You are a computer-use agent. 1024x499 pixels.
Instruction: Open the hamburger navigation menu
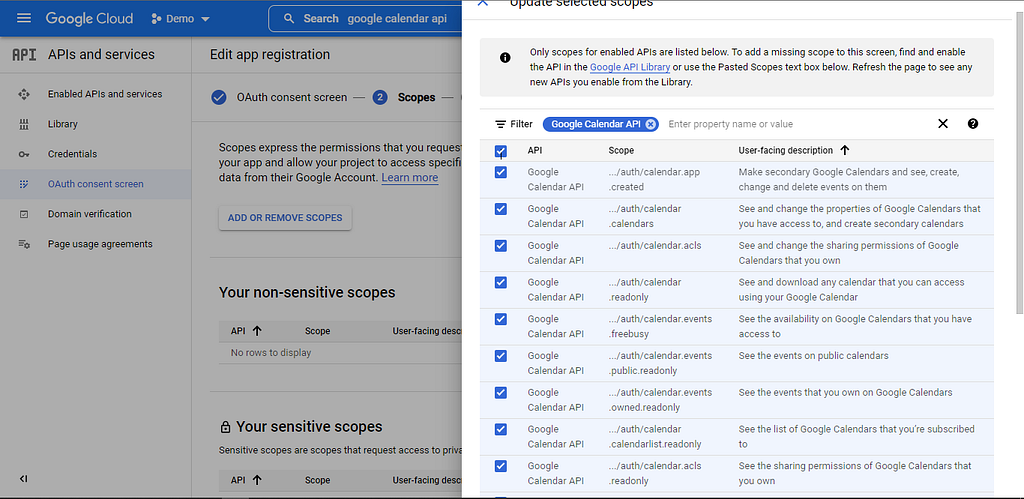[24, 18]
